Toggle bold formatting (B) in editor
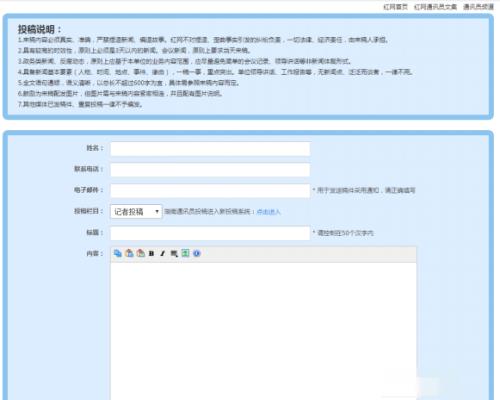The image size is (500, 400). click(x=151, y=254)
